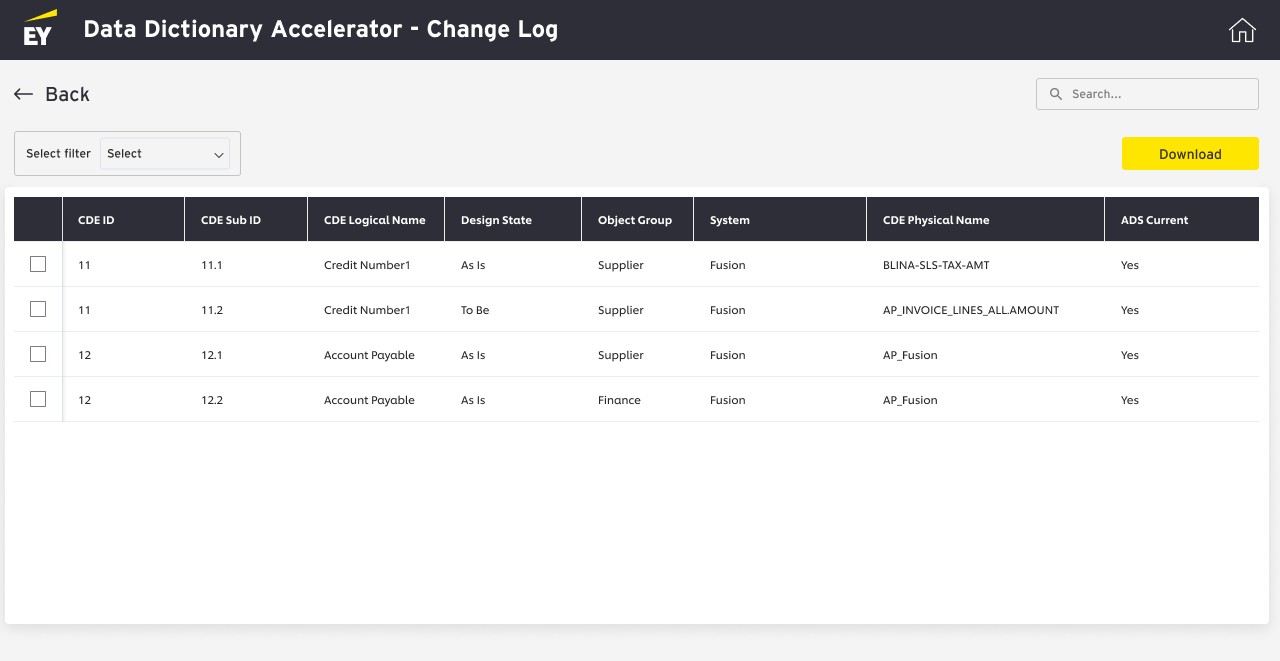The image size is (1280, 661).
Task: Click the Object Group column header
Action: tap(635, 220)
